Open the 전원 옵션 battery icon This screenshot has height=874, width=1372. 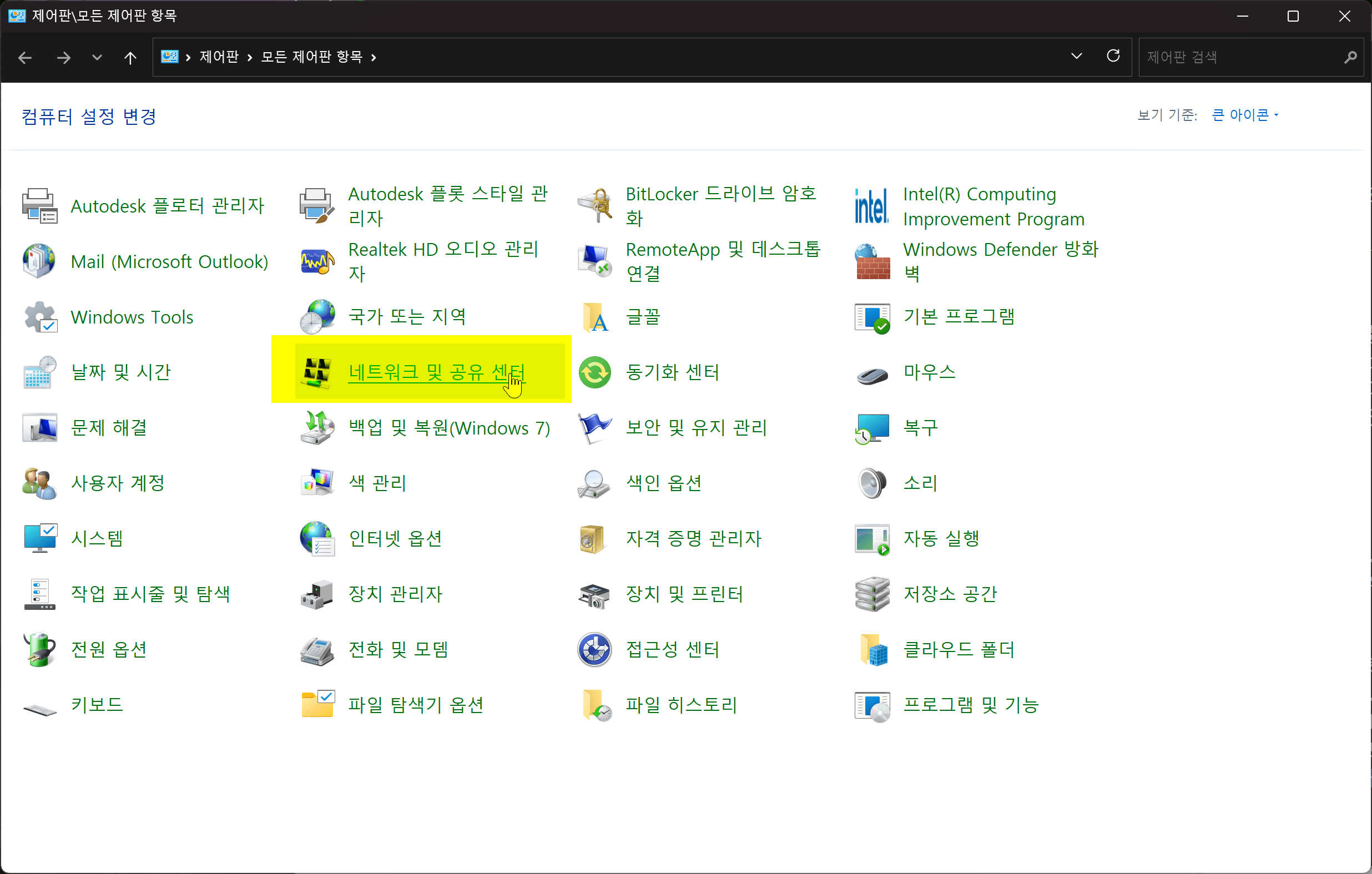click(39, 649)
